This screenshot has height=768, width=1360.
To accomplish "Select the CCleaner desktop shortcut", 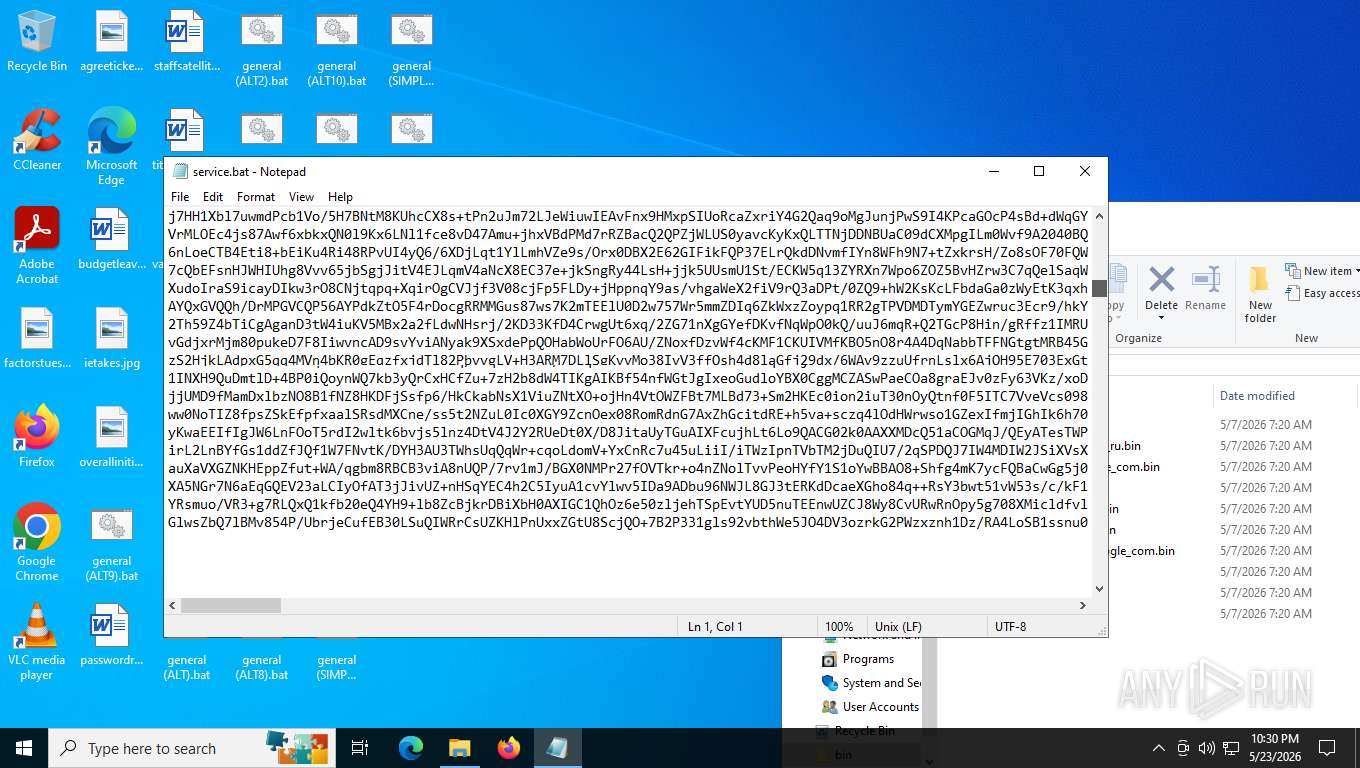I will tap(37, 140).
